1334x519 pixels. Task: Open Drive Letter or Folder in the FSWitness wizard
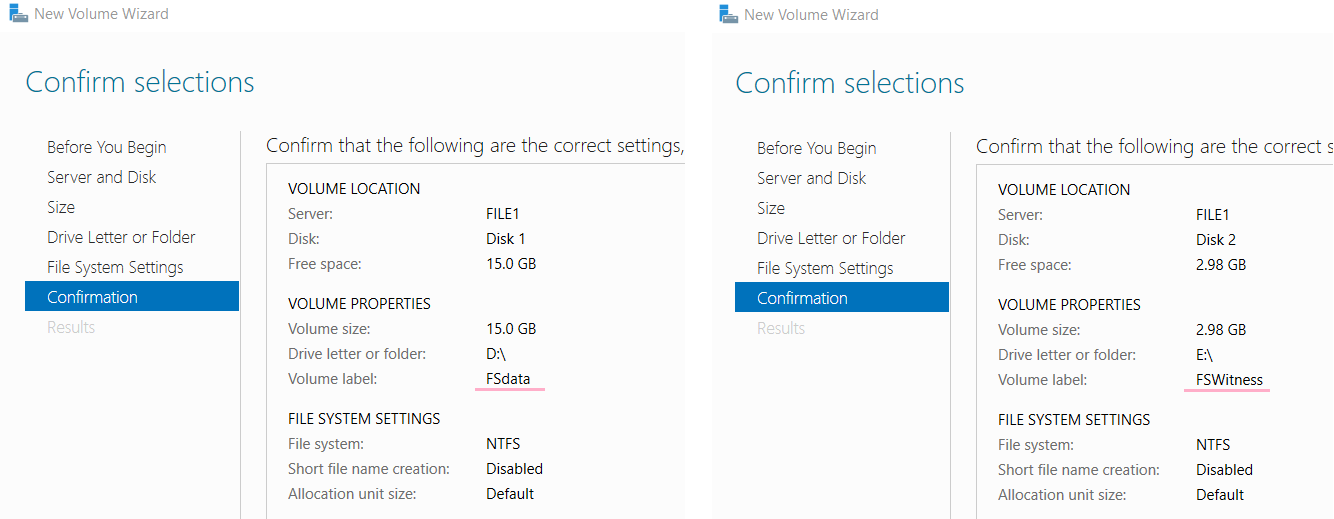click(x=831, y=238)
